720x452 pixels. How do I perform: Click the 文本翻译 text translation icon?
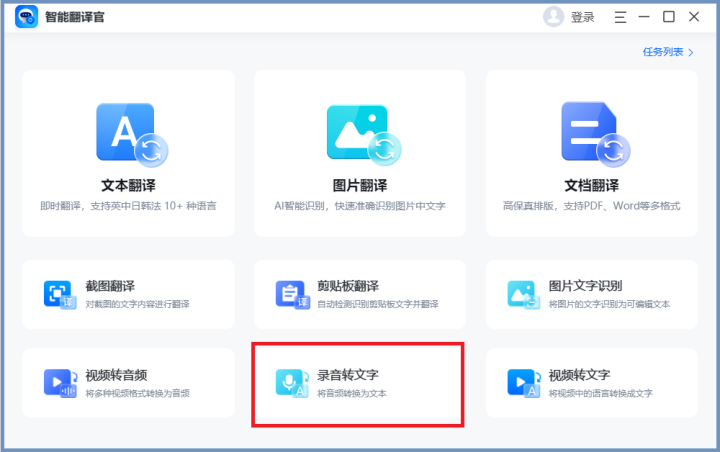point(130,134)
